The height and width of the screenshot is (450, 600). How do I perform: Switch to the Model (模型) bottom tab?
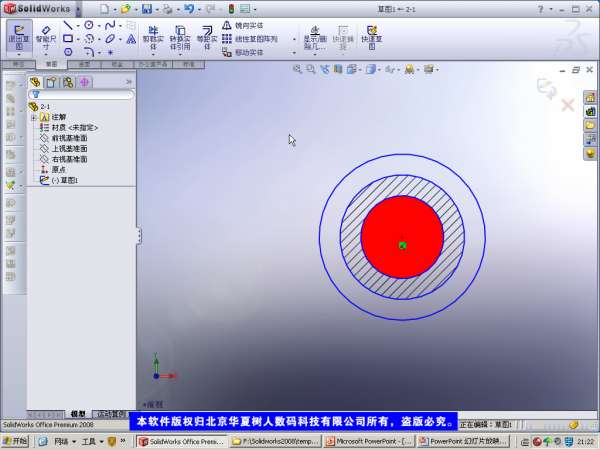(x=78, y=414)
